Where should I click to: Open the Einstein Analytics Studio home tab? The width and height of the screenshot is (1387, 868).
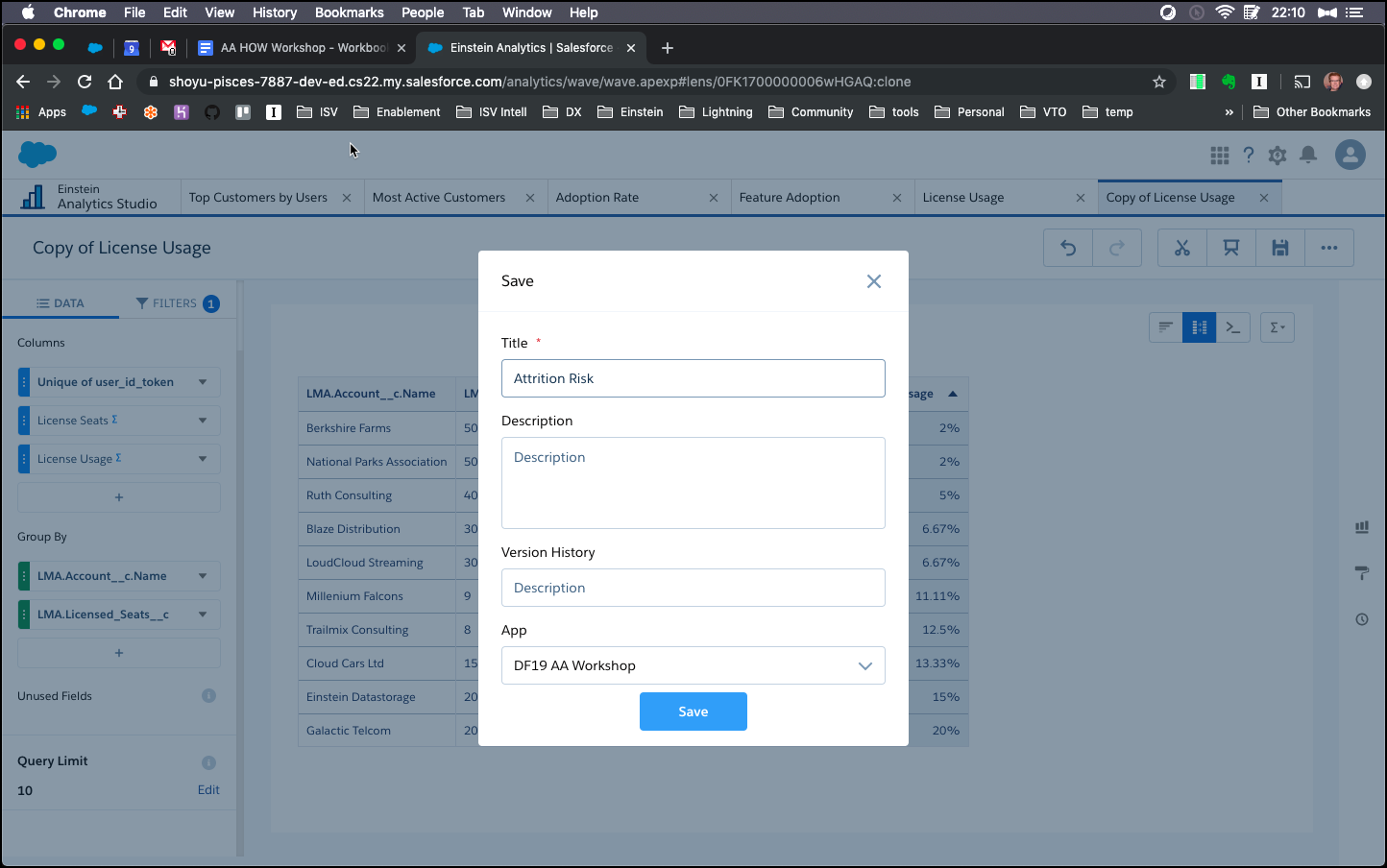91,197
